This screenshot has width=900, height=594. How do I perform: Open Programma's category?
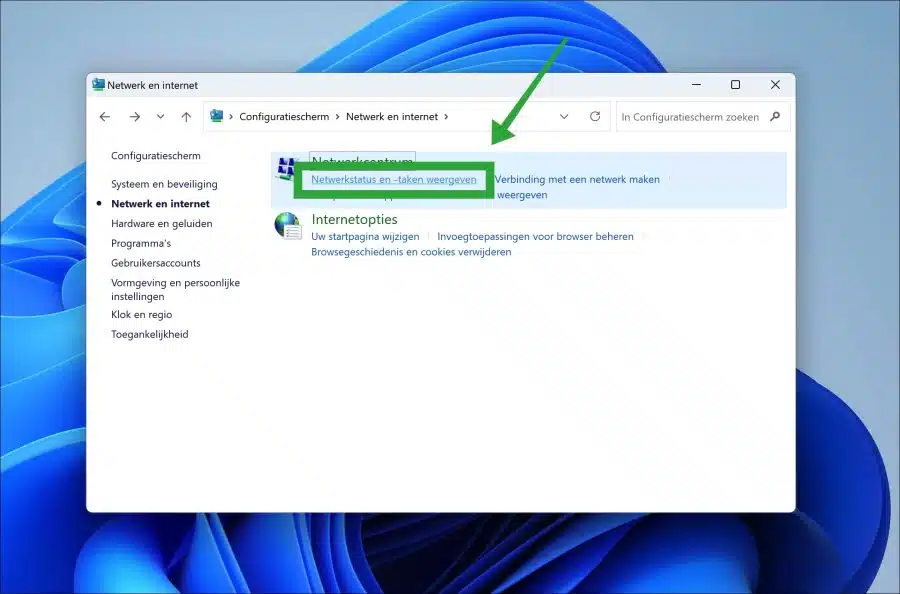(141, 243)
